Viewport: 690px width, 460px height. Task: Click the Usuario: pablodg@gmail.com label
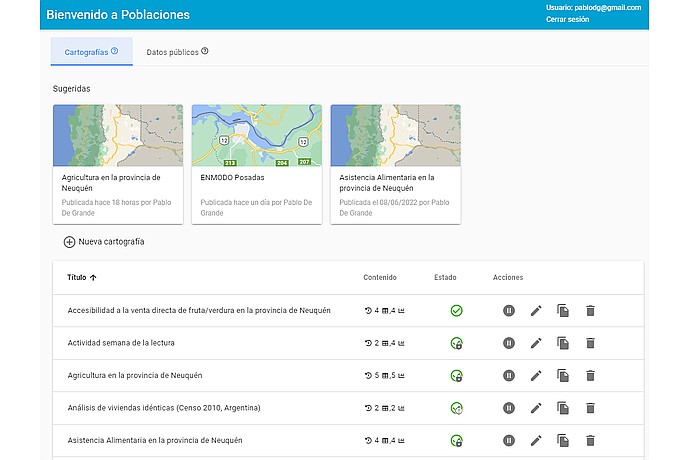[x=594, y=7]
